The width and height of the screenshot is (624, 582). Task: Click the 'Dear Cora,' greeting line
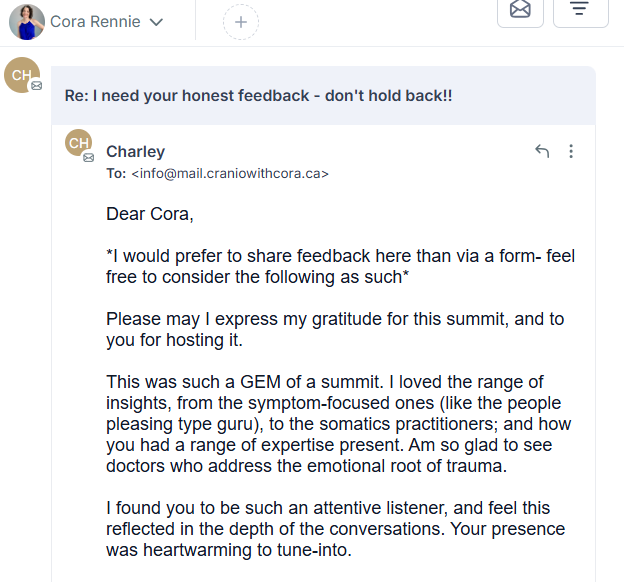tap(150, 214)
